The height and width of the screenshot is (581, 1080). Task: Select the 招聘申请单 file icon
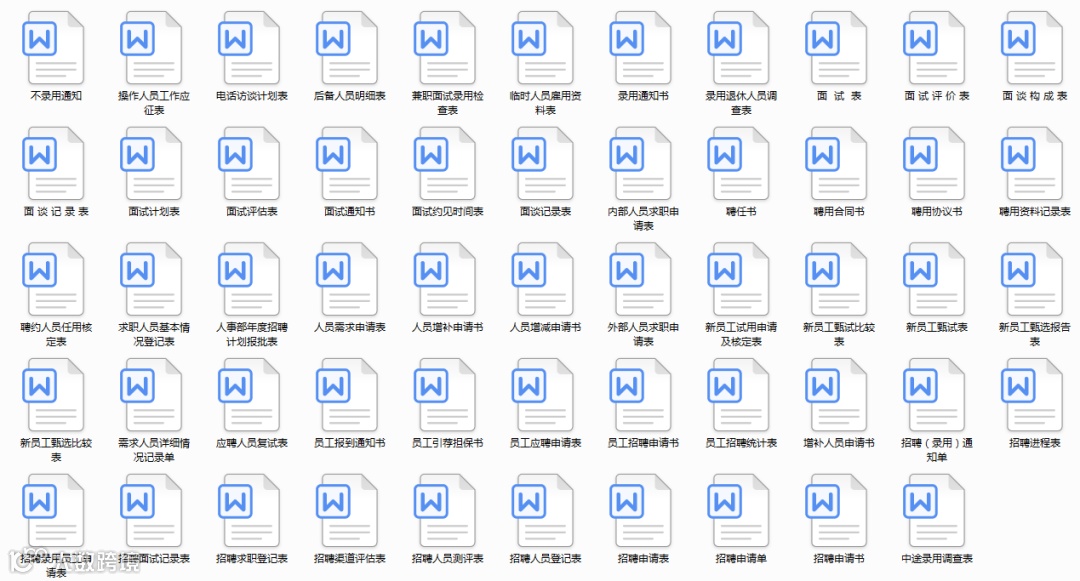coord(740,511)
